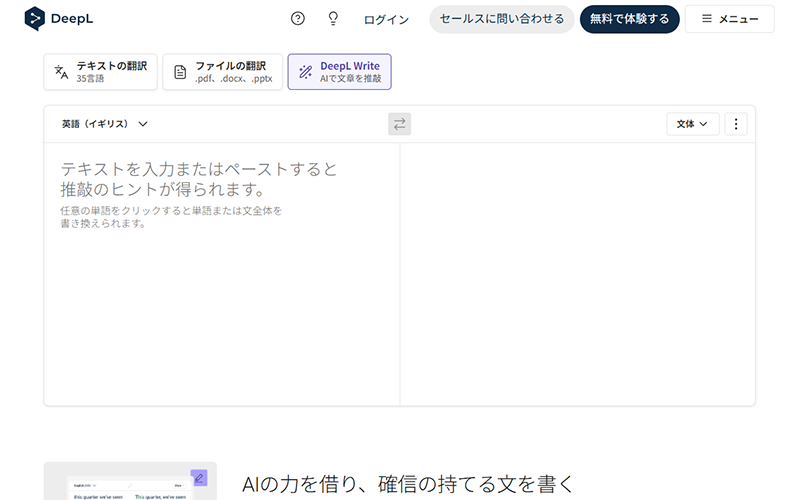Open the help question mark icon
800x500 pixels.
297,19
